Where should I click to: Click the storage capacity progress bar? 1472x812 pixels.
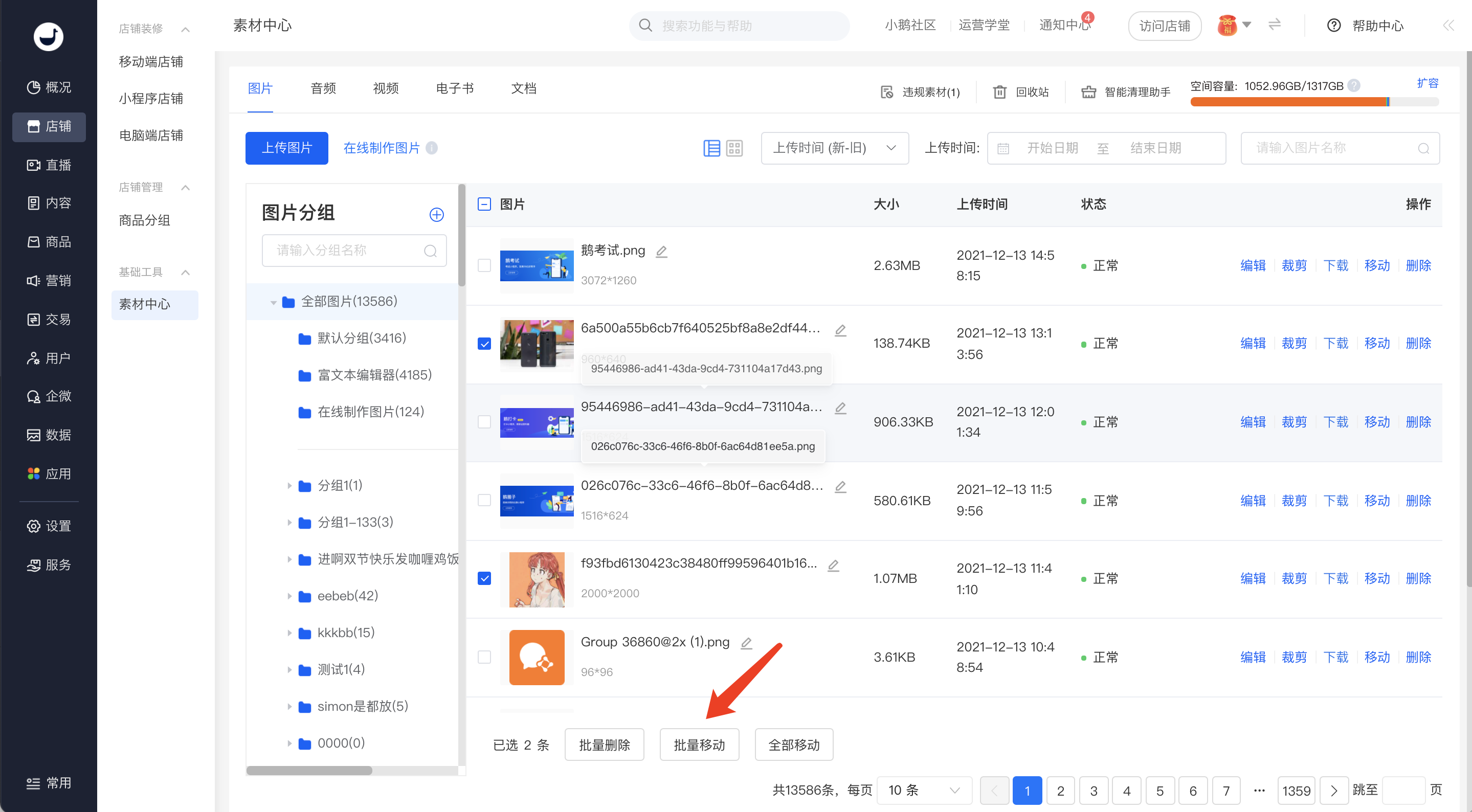point(1314,102)
